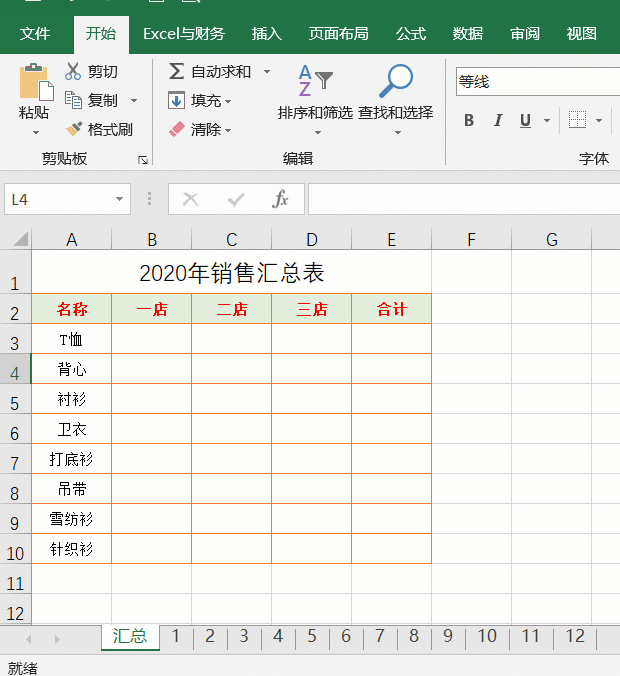Click the formula bar confirm checkmark
Viewport: 620px width, 676px height.
point(236,199)
